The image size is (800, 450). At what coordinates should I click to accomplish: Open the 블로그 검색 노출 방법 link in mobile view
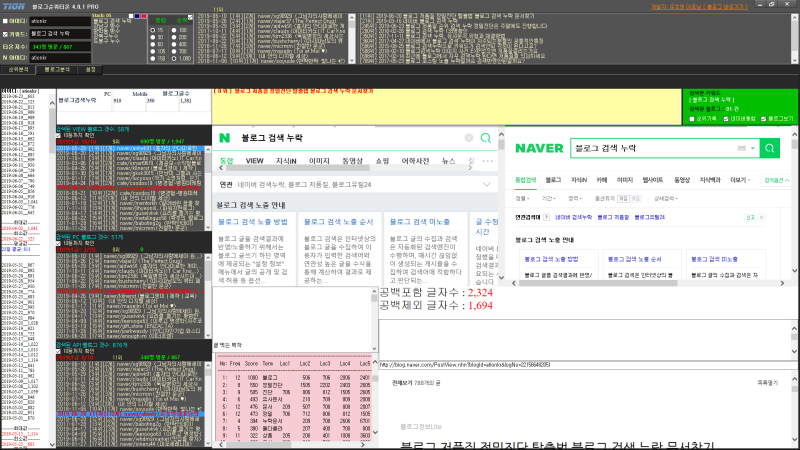tap(253, 222)
